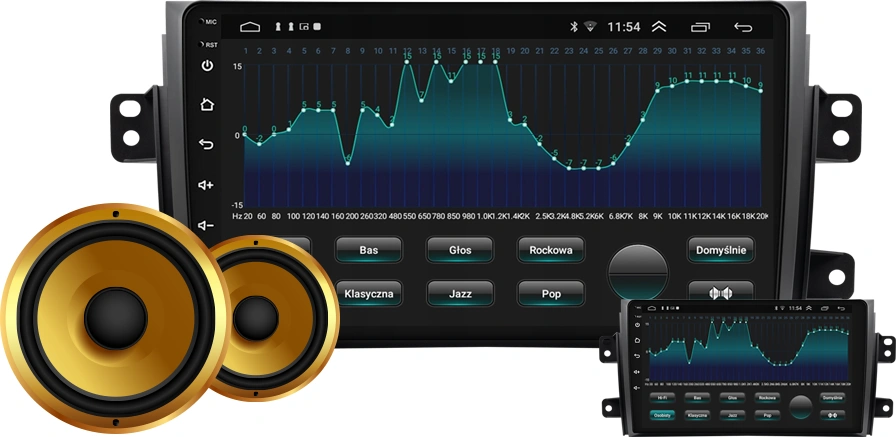This screenshot has height=437, width=896.
Task: Tap the volume up icon
Action: pyautogui.click(x=206, y=185)
